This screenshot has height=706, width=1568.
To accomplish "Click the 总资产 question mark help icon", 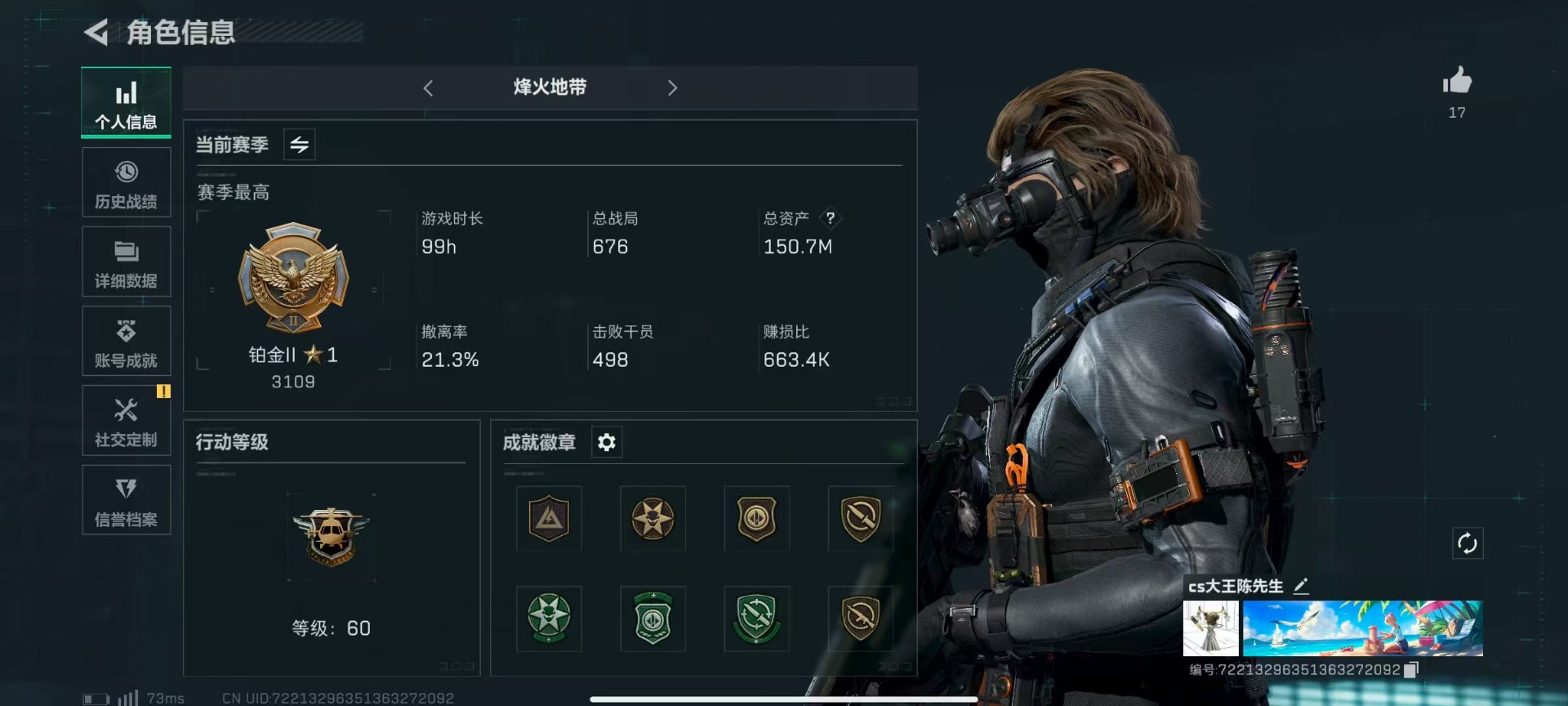I will (x=830, y=218).
